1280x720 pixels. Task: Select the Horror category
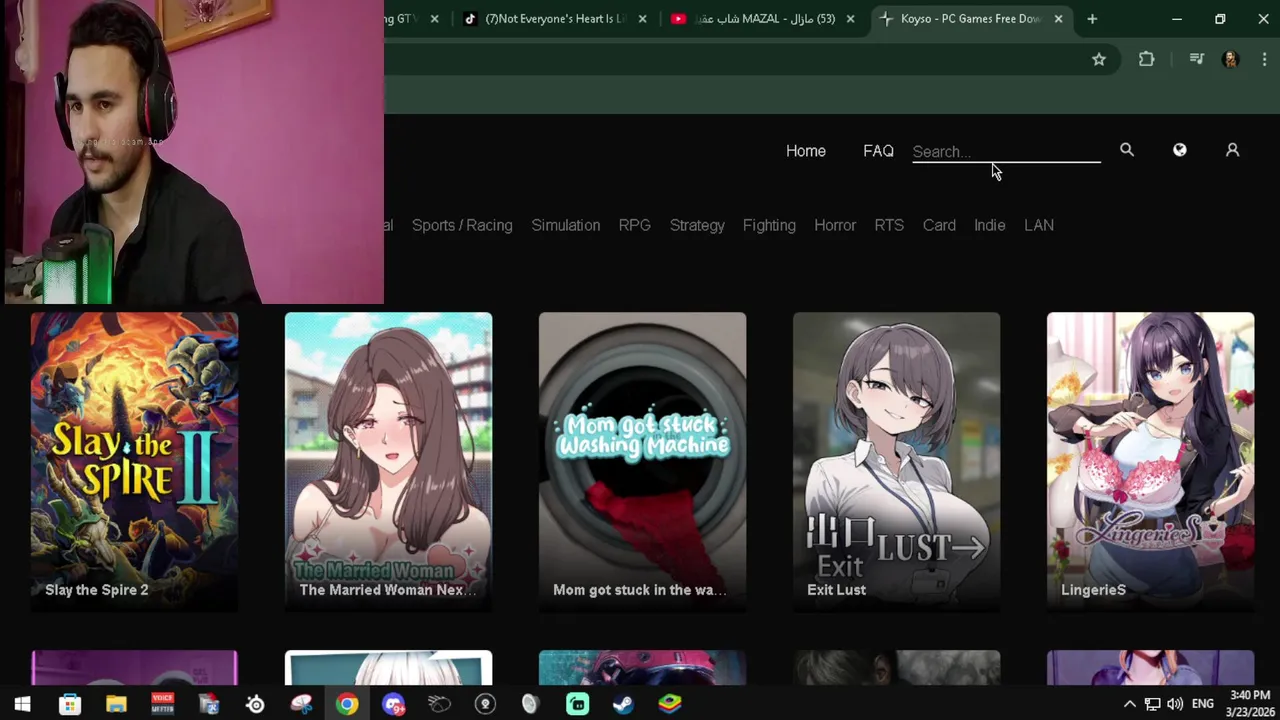(835, 225)
